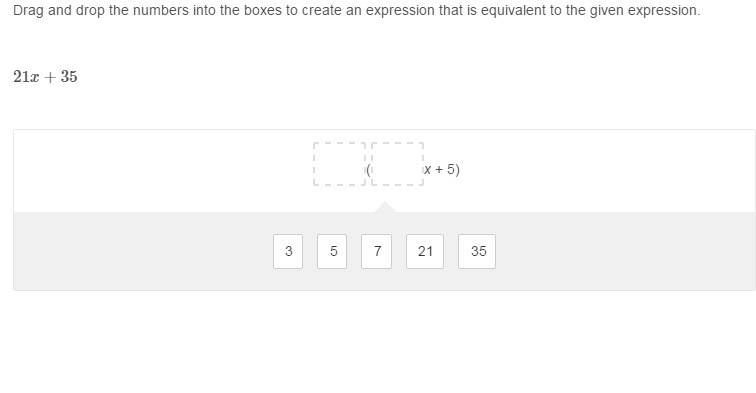Image resolution: width=756 pixels, height=393 pixels.
Task: Click the 21x term in the given expression
Action: click(26, 77)
